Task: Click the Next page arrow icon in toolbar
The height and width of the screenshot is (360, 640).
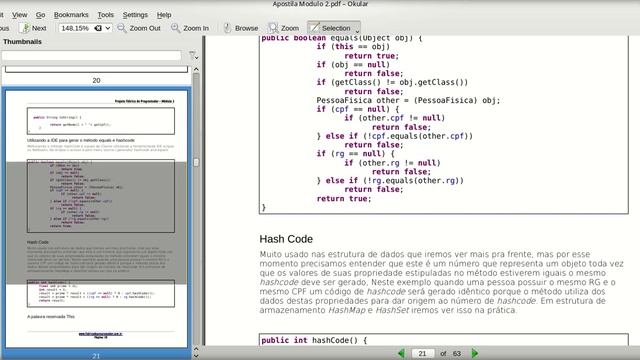Action: (x=25, y=28)
